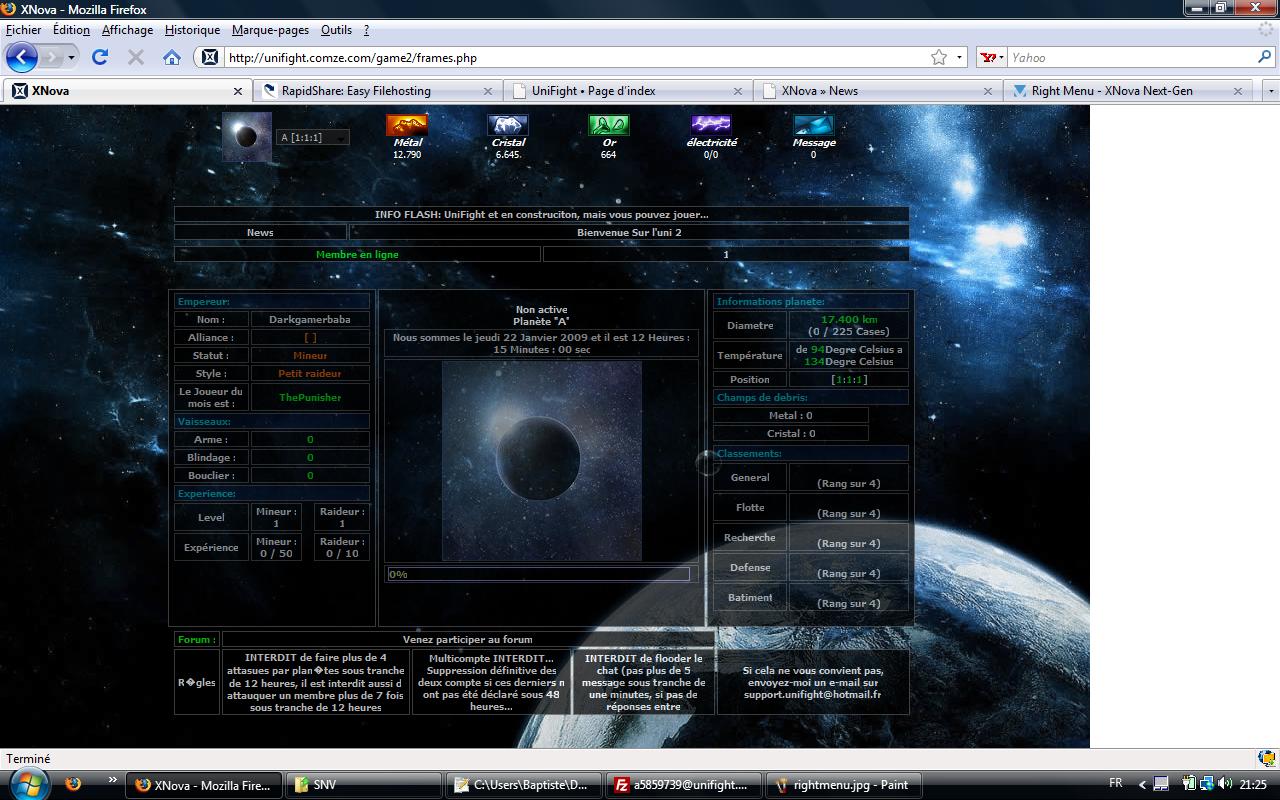Open the address bar history dropdown arrow
Viewport: 1280px width, 800px height.
click(960, 57)
